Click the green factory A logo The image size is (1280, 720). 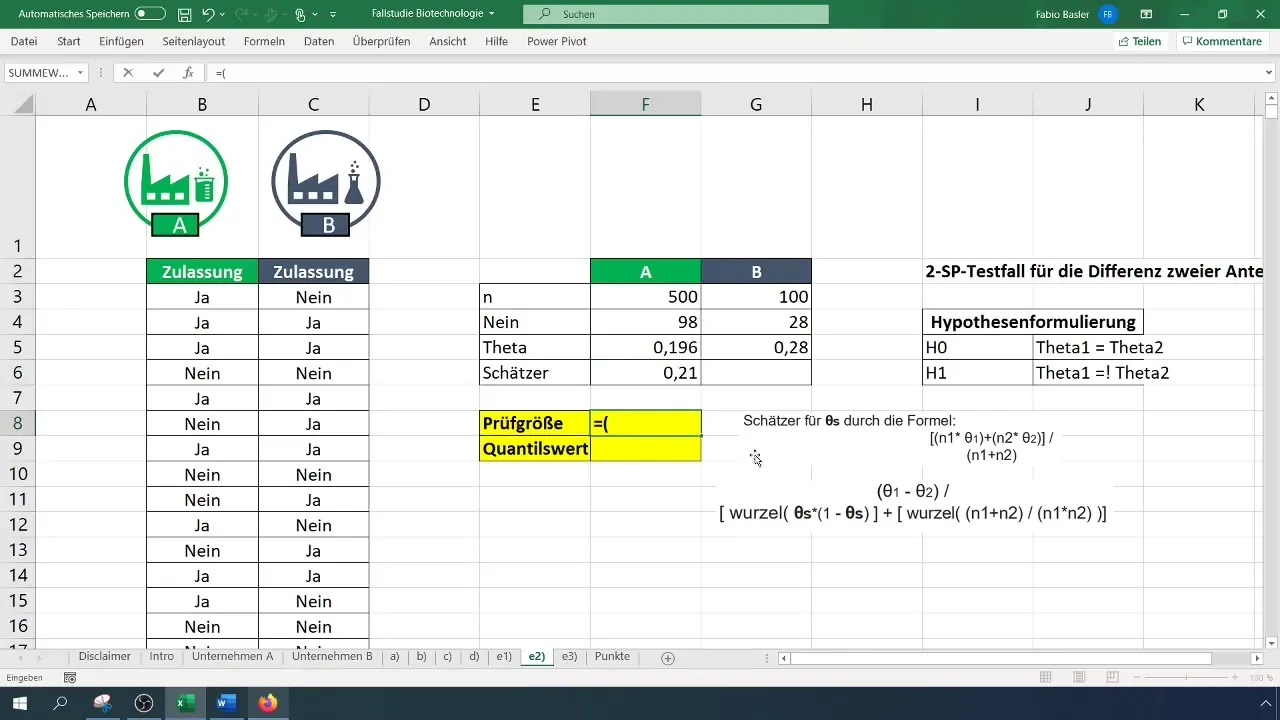click(x=176, y=184)
